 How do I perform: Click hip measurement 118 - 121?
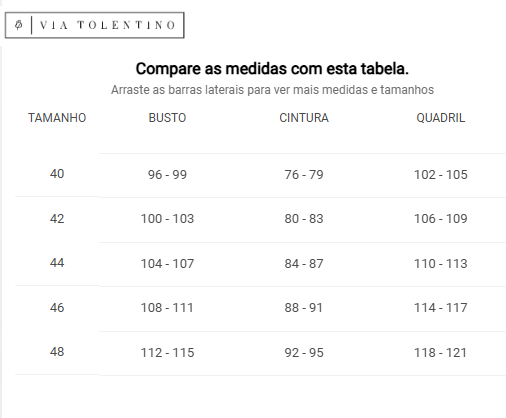coord(441,353)
